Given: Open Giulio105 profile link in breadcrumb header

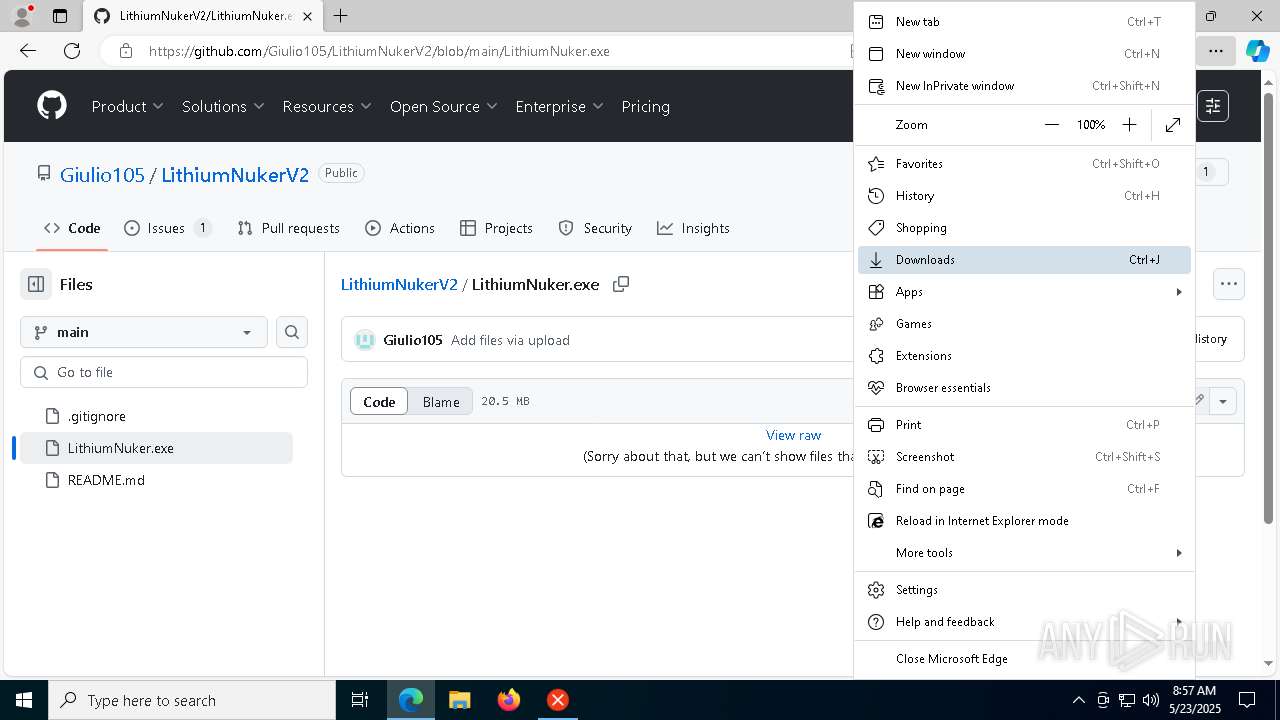Looking at the screenshot, I should pyautogui.click(x=102, y=174).
